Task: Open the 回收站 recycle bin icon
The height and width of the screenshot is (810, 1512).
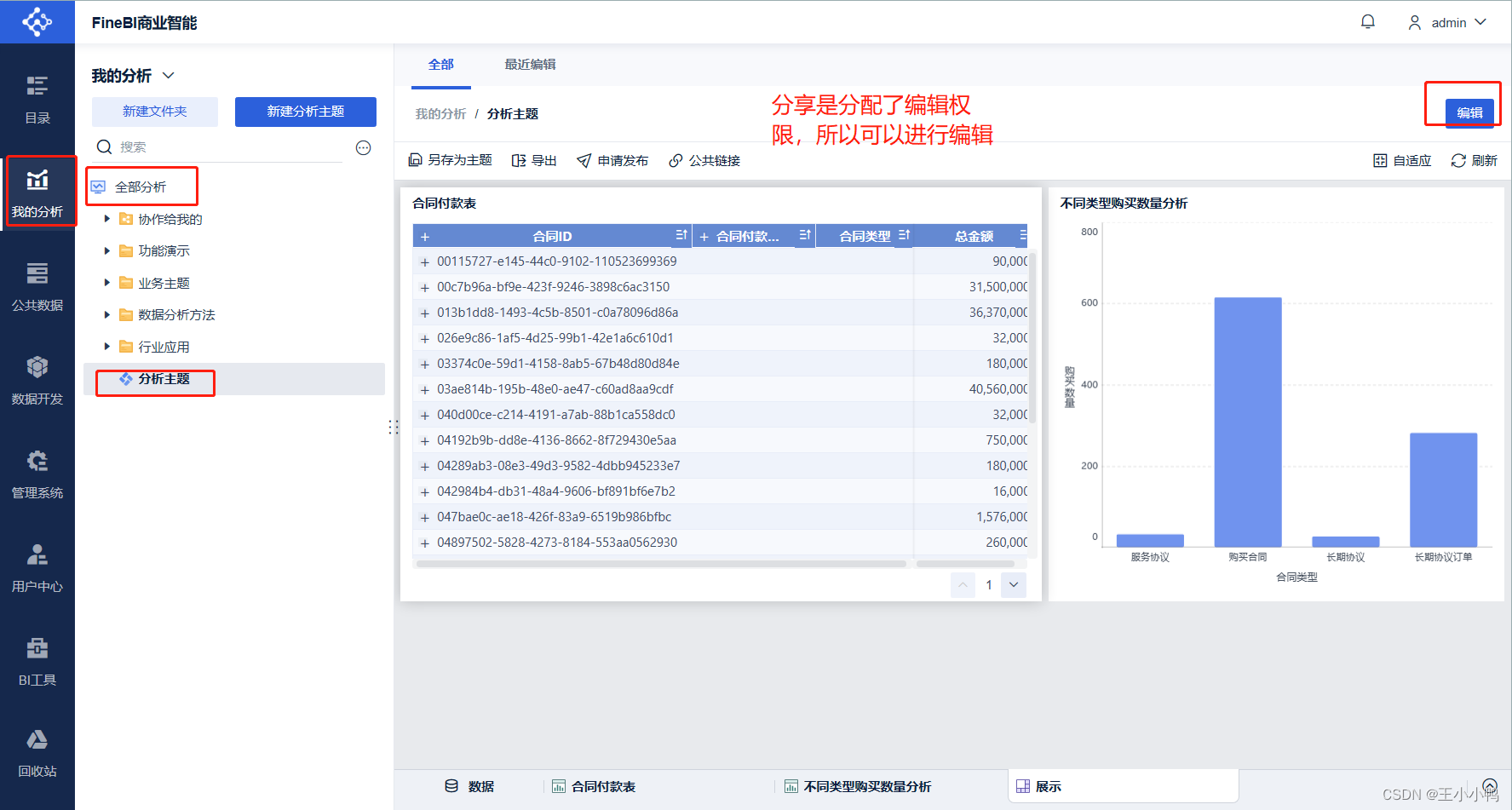Action: [37, 739]
